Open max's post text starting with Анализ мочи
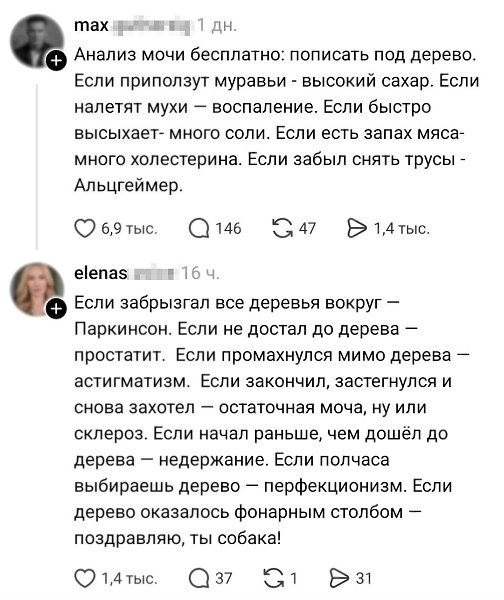This screenshot has height=600, width=504. click(276, 120)
